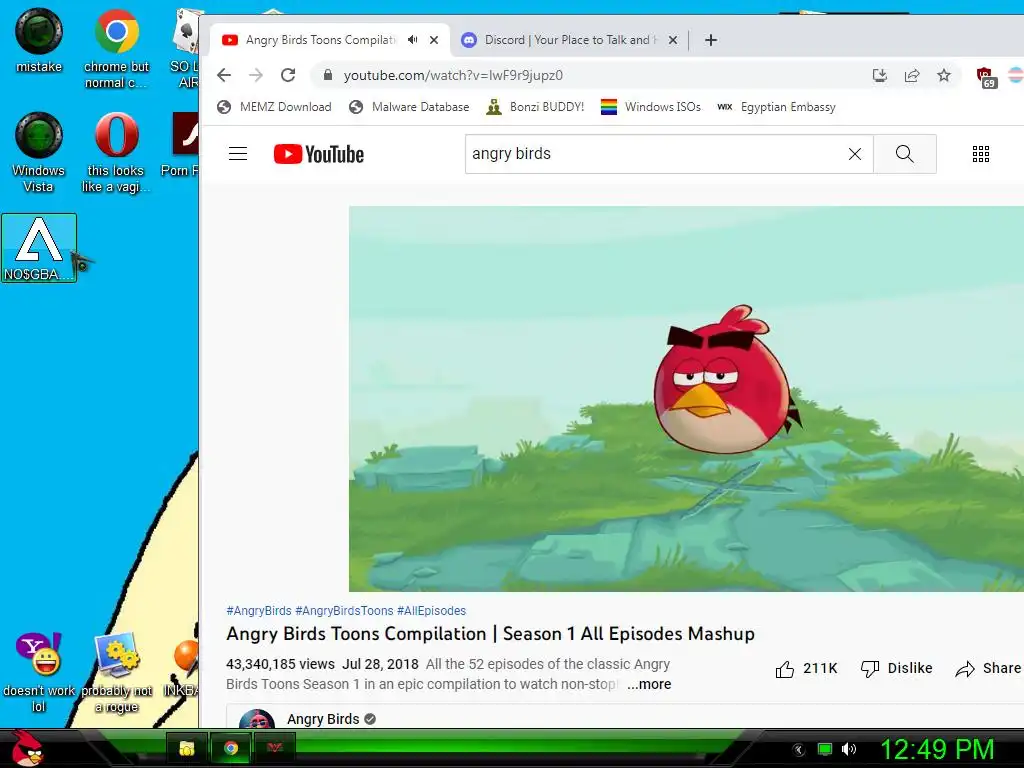The height and width of the screenshot is (768, 1024).
Task: Open the Malware Database bookmark
Action: point(409,107)
